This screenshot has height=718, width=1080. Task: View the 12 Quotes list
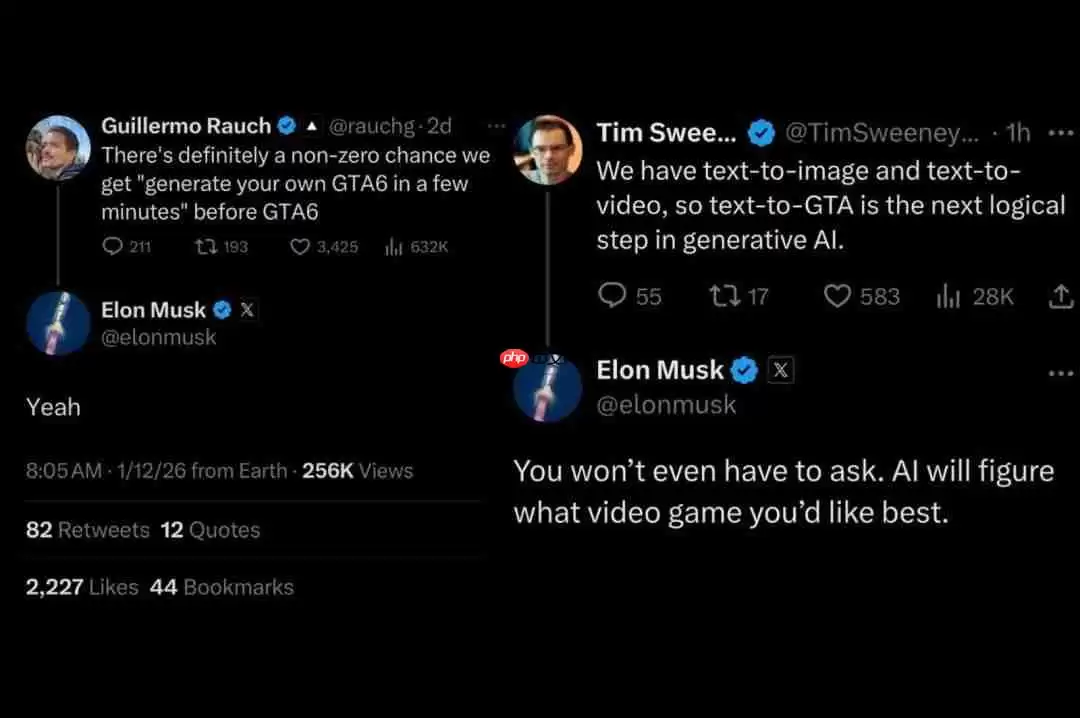point(210,530)
